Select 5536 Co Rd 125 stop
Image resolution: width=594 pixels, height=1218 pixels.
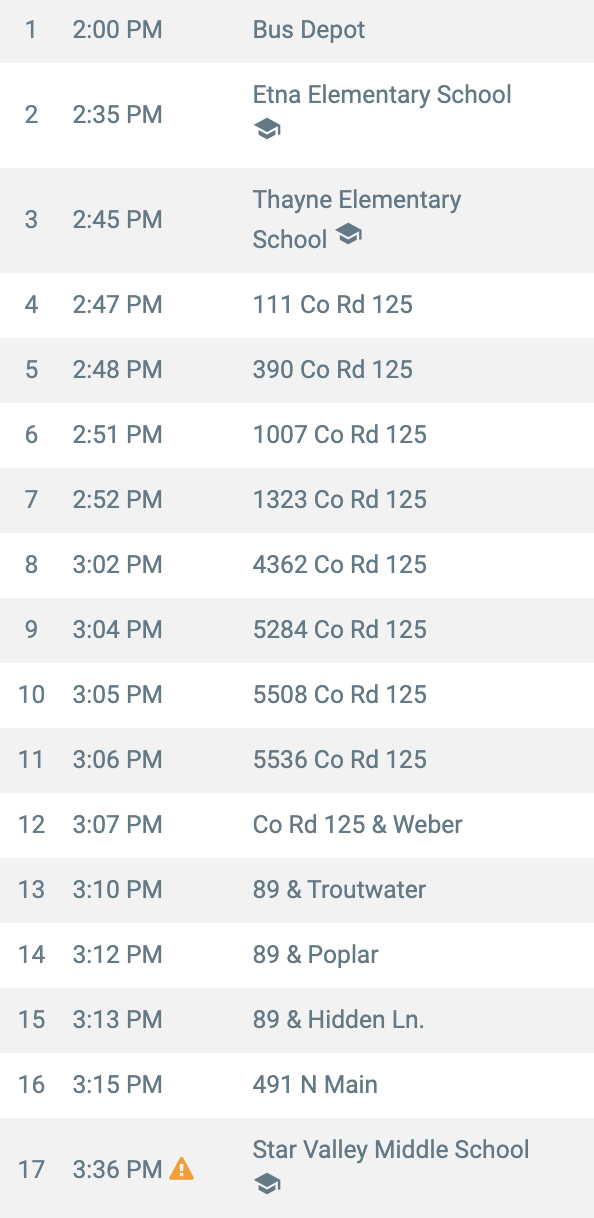click(297, 760)
